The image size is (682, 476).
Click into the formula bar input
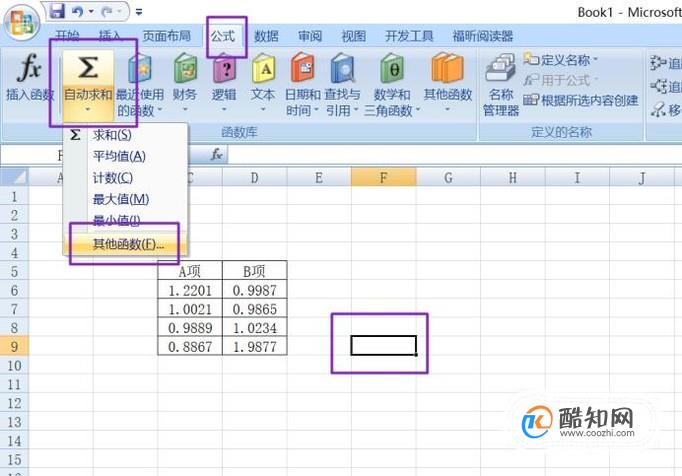tap(455, 154)
